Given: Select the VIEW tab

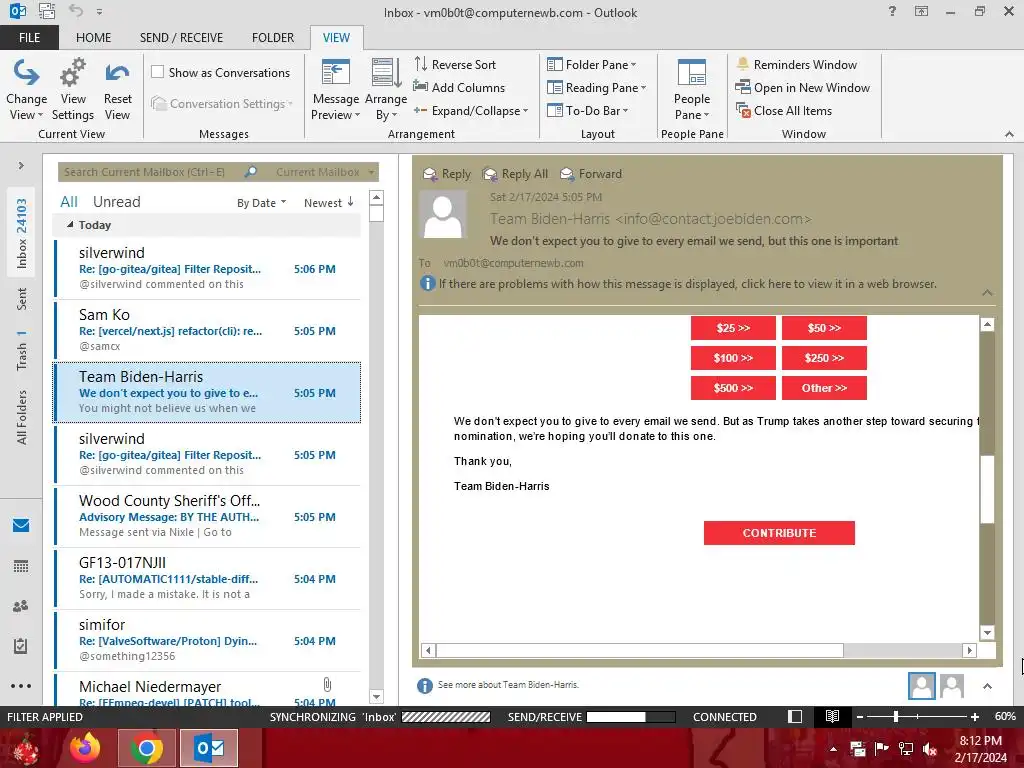Looking at the screenshot, I should [x=336, y=37].
